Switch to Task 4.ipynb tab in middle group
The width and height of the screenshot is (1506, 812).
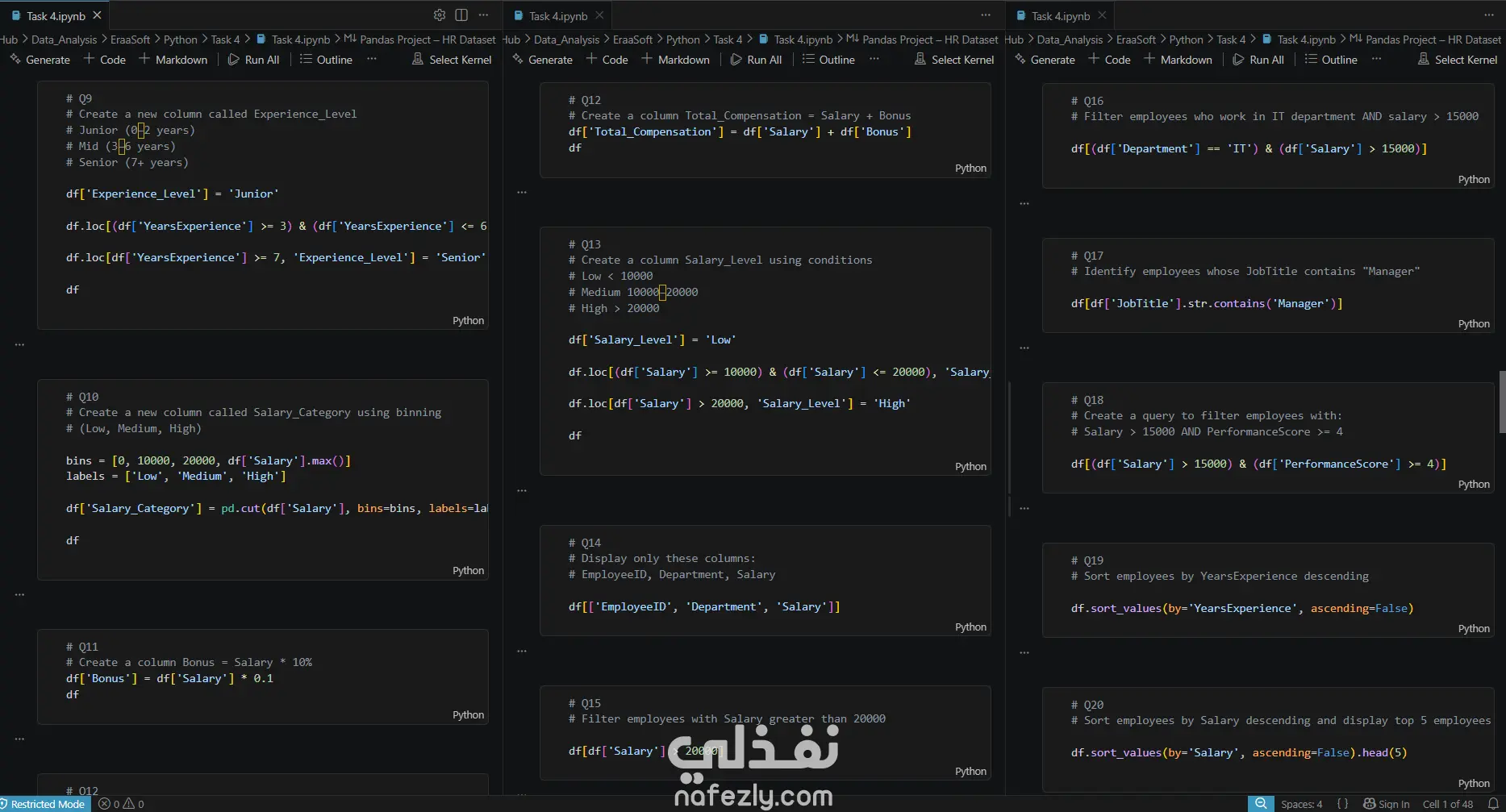pos(558,15)
